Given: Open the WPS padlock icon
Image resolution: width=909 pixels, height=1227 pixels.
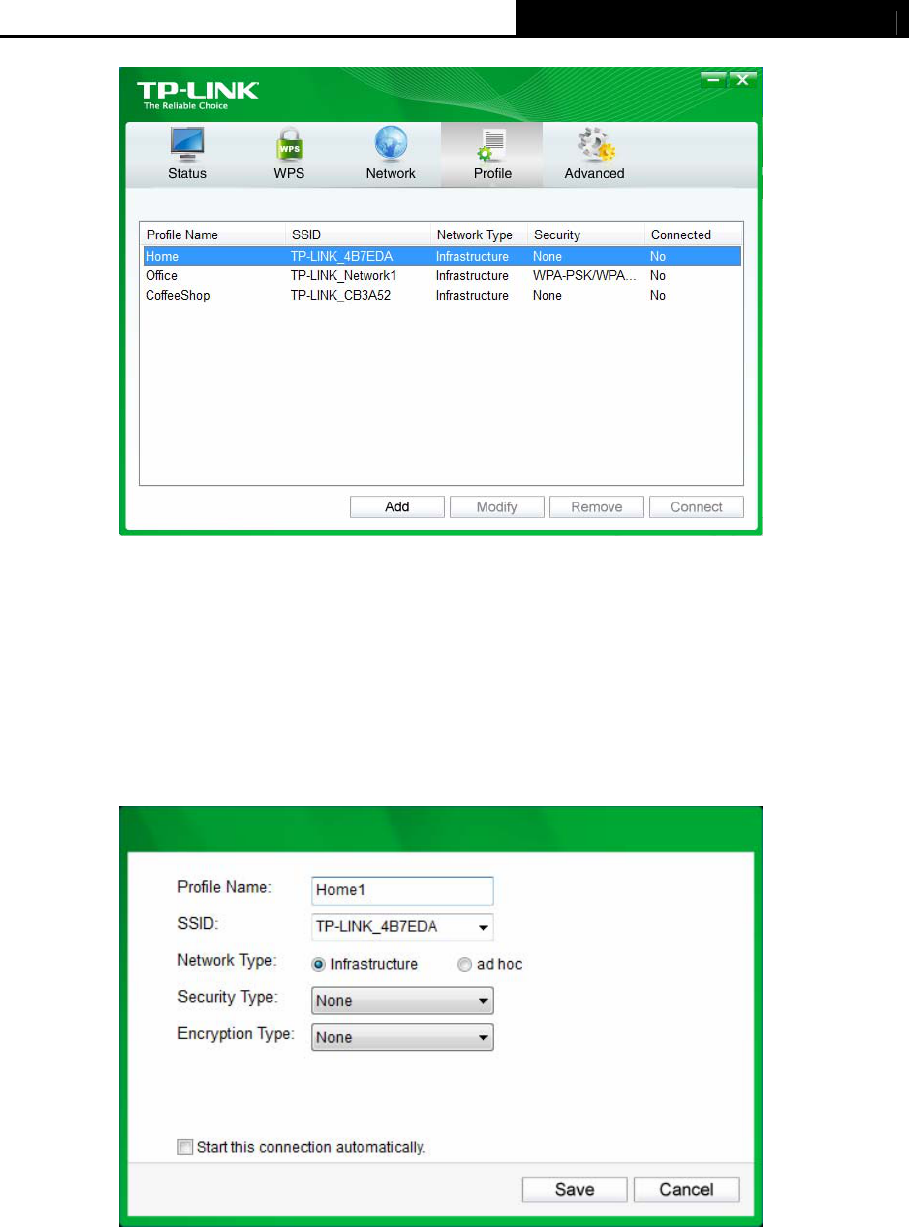Looking at the screenshot, I should click(289, 143).
